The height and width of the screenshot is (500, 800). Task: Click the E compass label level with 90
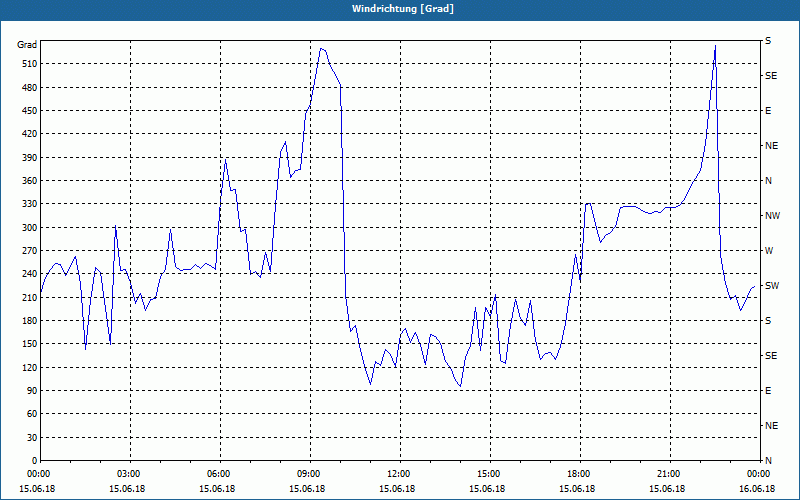point(768,391)
